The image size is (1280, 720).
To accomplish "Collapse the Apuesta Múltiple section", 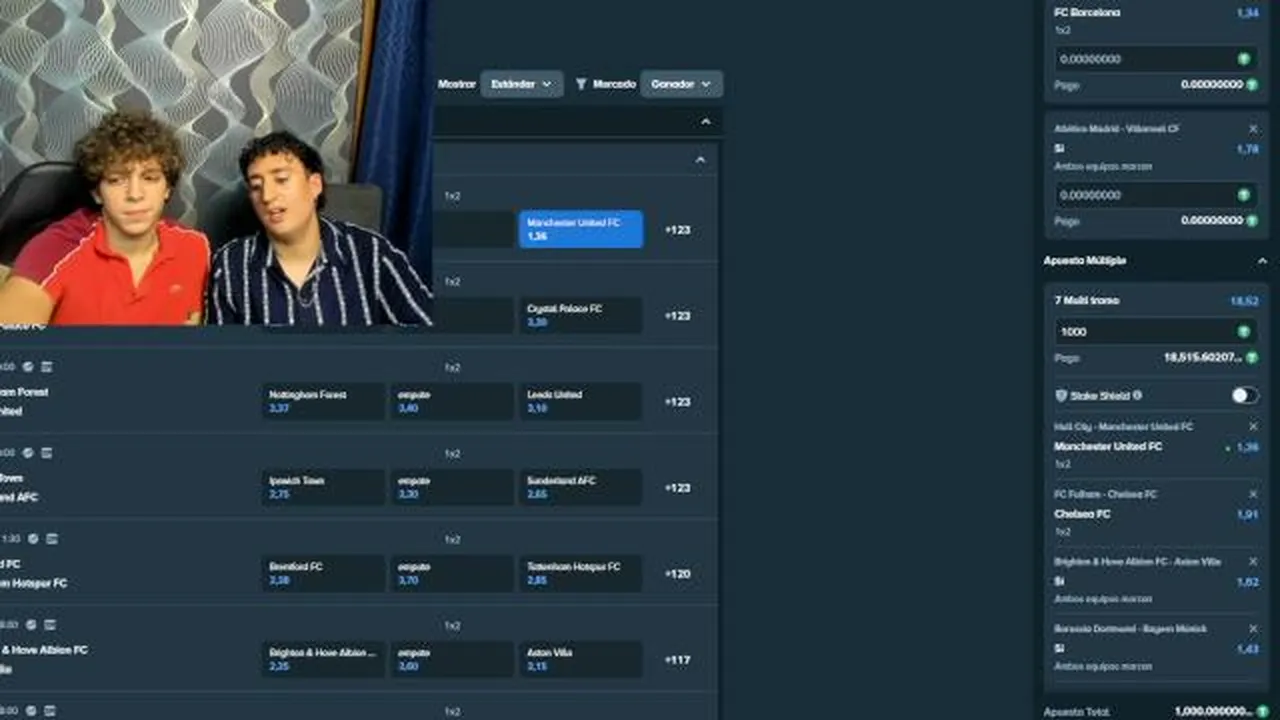I will tap(1262, 261).
